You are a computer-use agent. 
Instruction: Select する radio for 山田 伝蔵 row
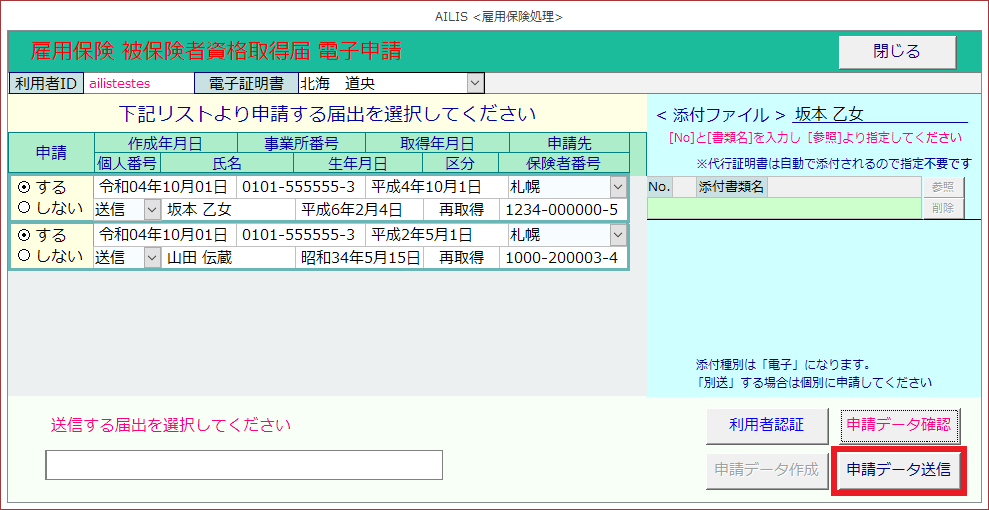(x=24, y=236)
